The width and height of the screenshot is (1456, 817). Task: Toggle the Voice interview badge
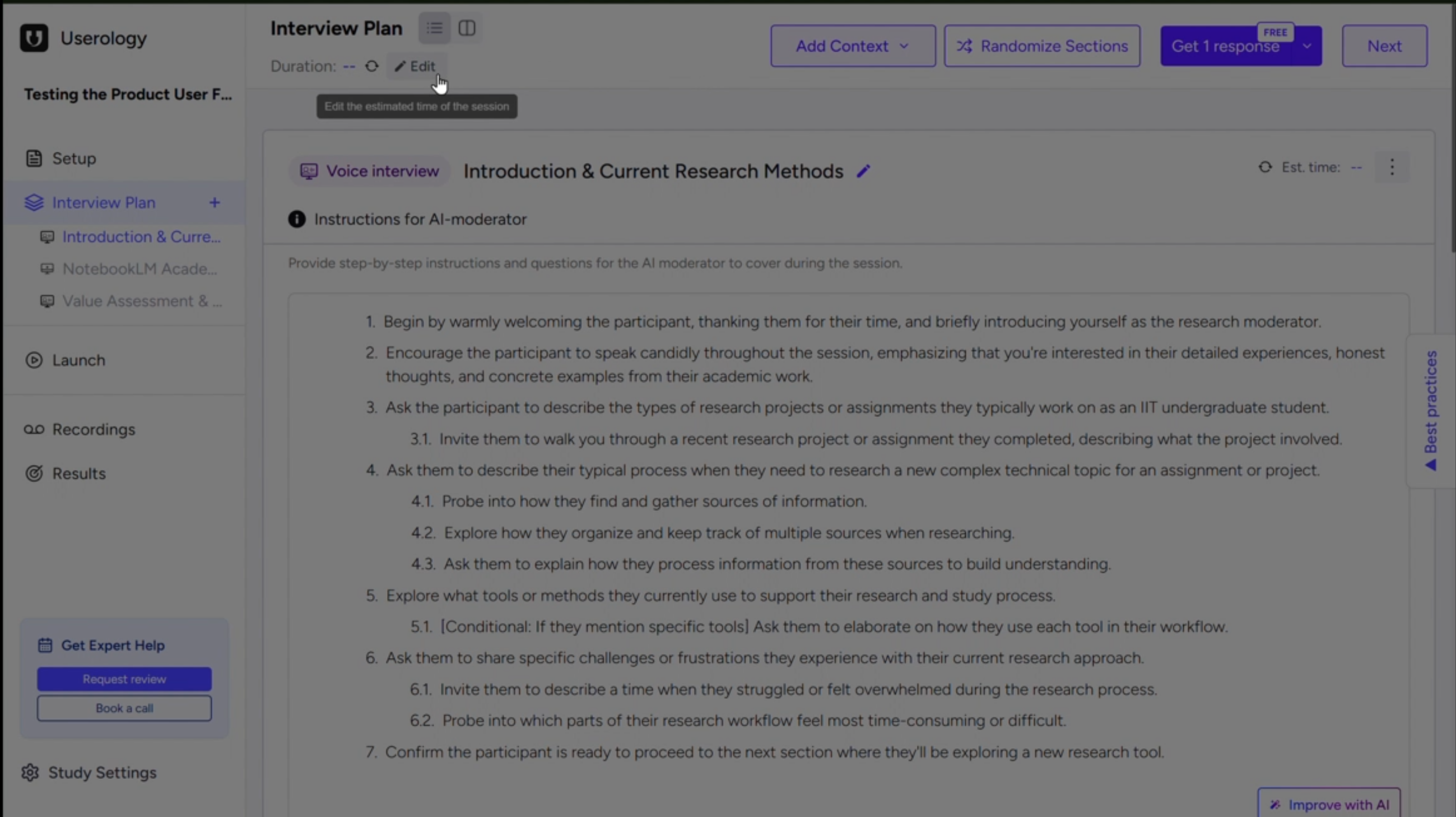tap(369, 171)
